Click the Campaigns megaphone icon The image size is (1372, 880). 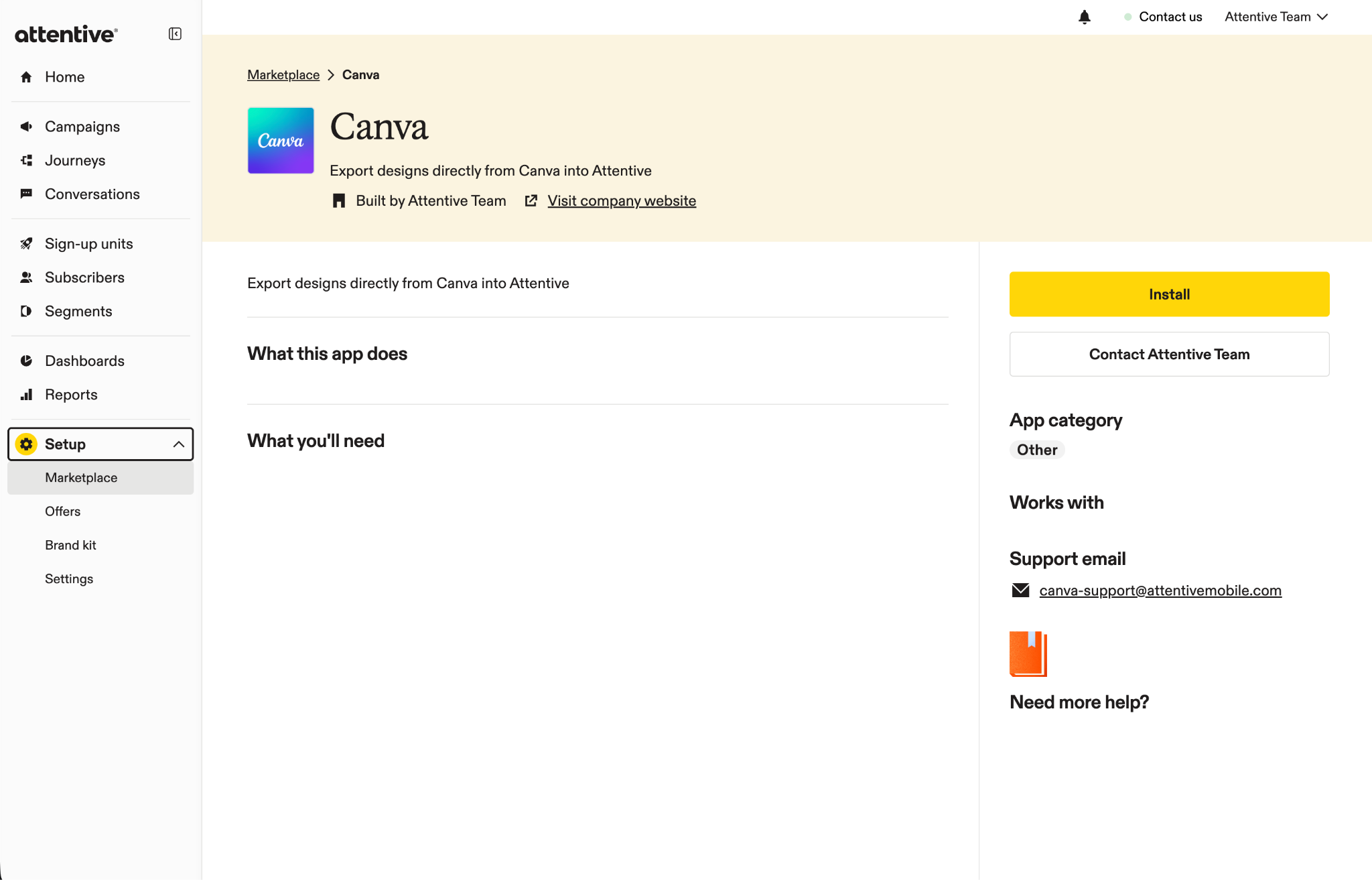26,127
